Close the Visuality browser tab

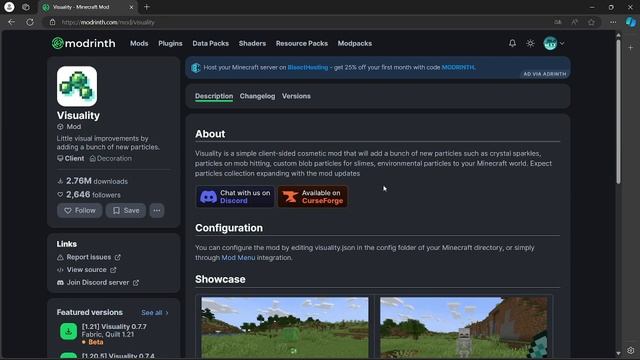(131, 7)
